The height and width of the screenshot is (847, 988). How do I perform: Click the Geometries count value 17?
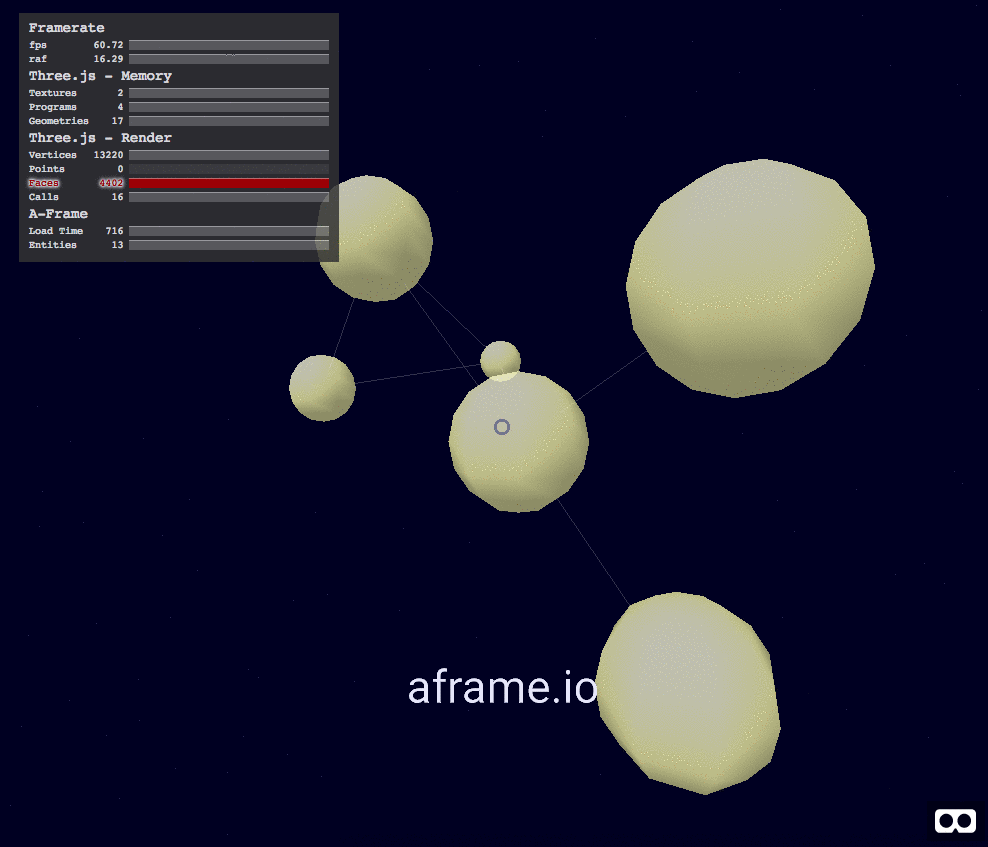click(x=117, y=121)
